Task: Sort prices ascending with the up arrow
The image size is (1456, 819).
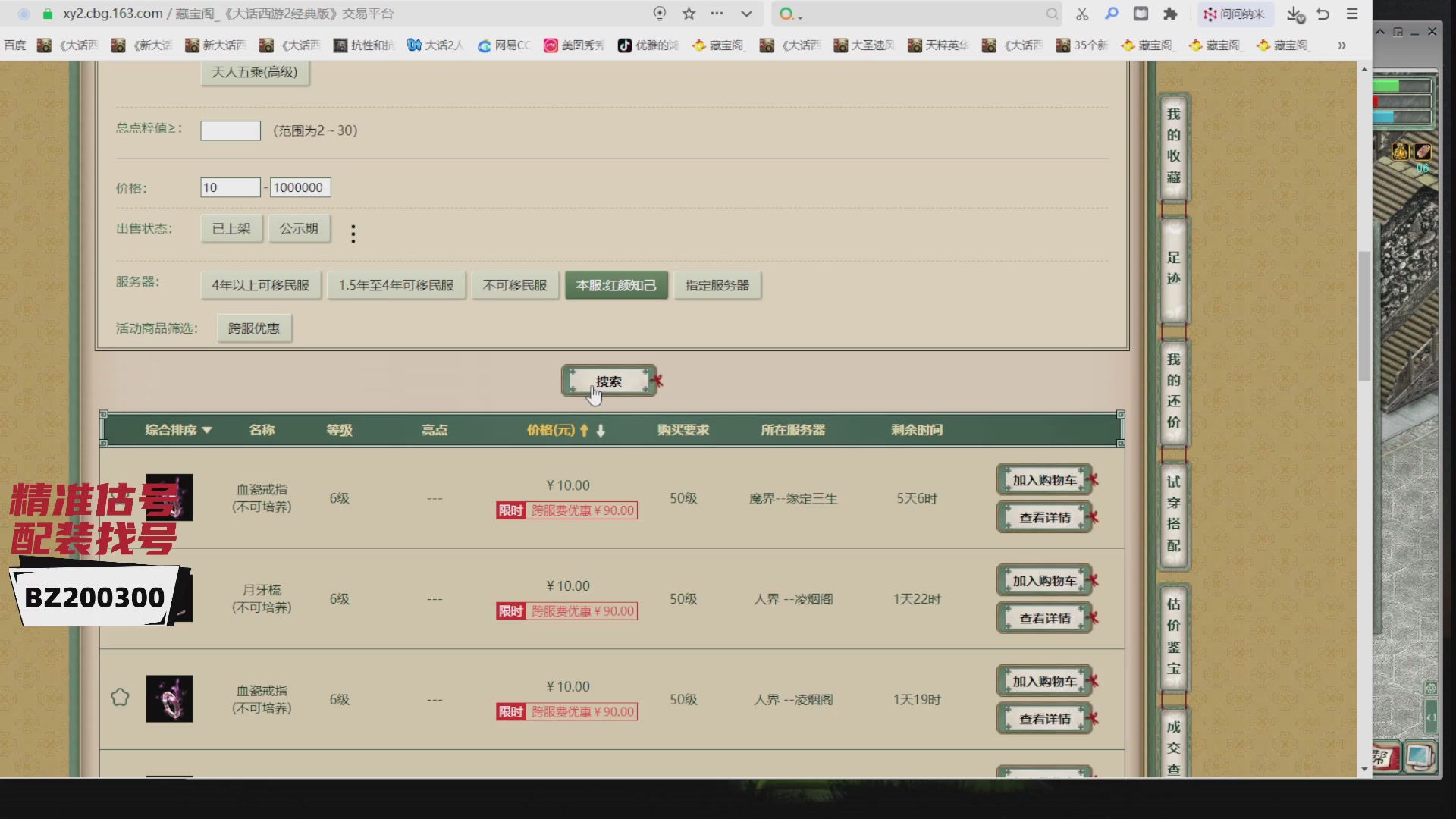Action: click(x=584, y=430)
